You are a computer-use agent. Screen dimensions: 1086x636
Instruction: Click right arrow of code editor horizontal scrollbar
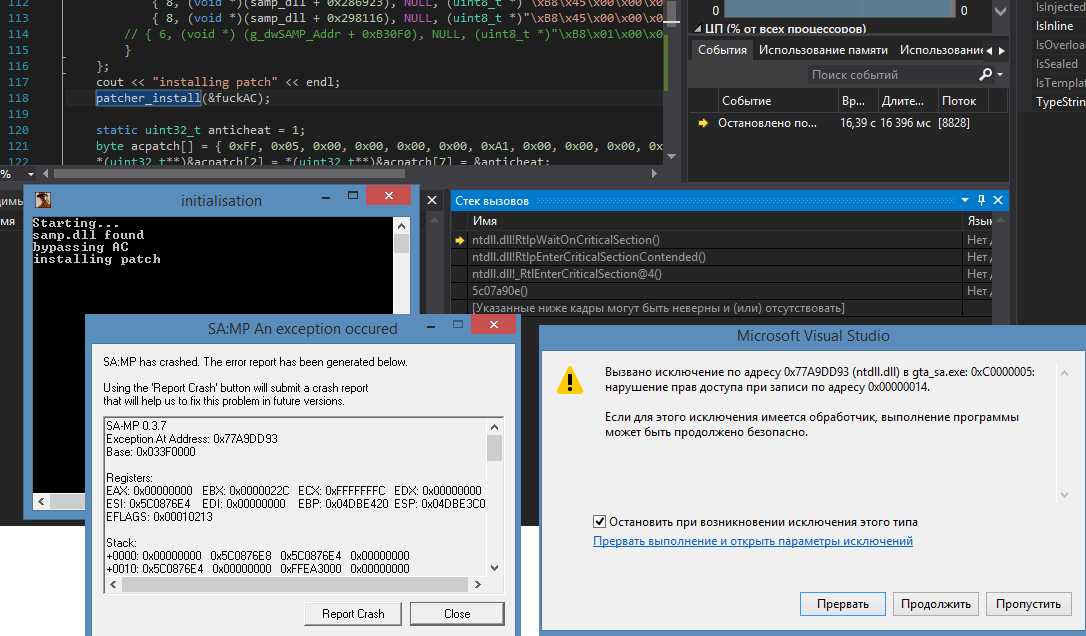654,174
